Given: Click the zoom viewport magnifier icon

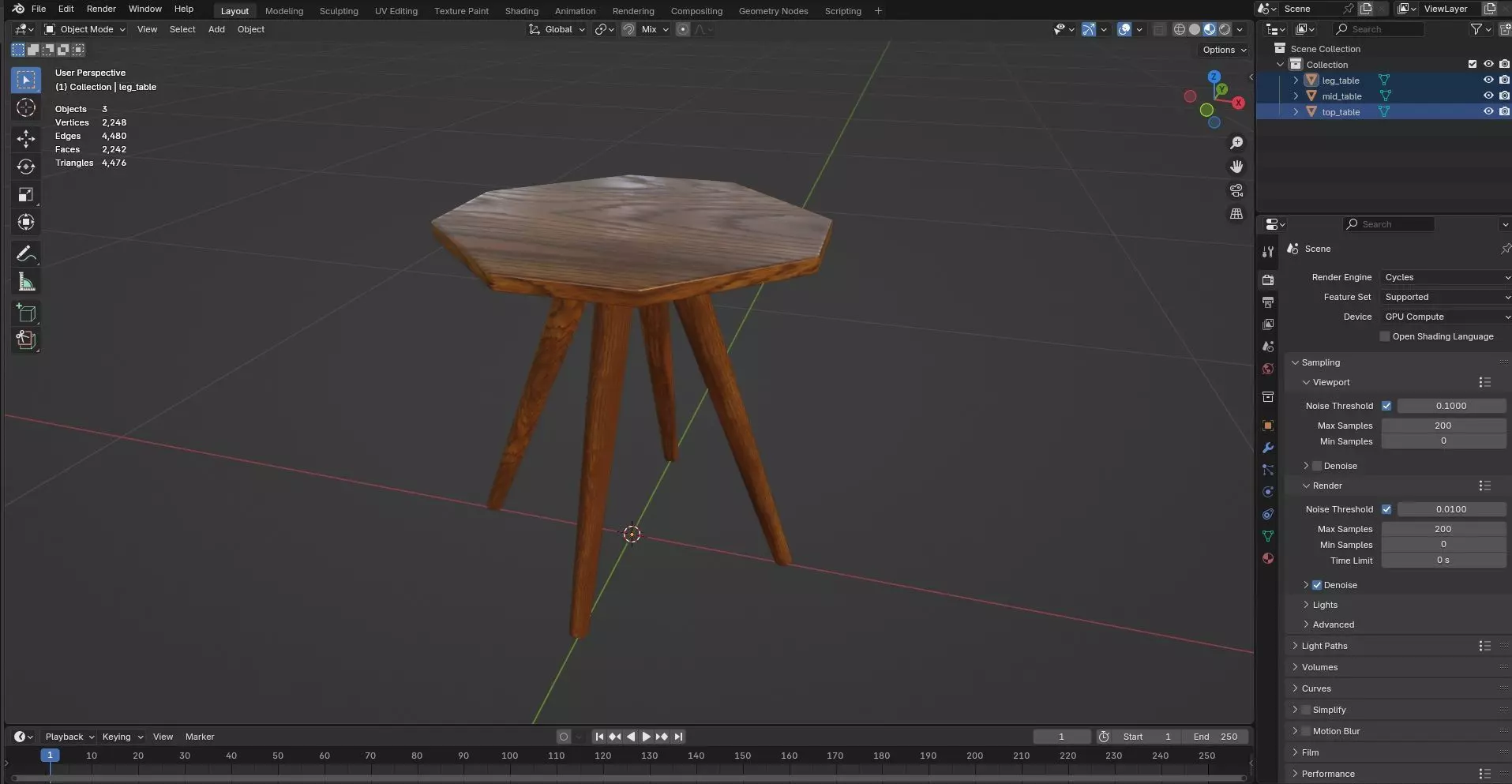Looking at the screenshot, I should 1236,143.
